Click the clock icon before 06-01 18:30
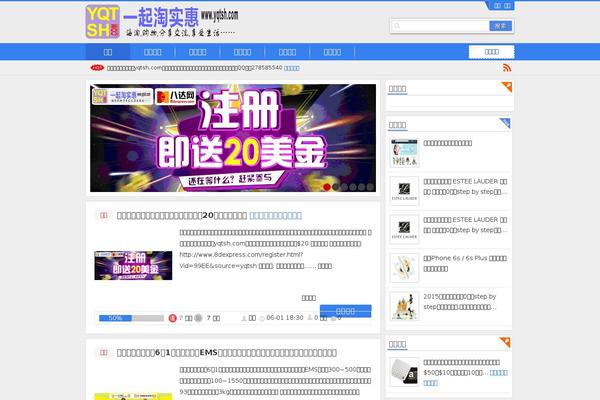This screenshot has width=600, height=400. click(262, 318)
